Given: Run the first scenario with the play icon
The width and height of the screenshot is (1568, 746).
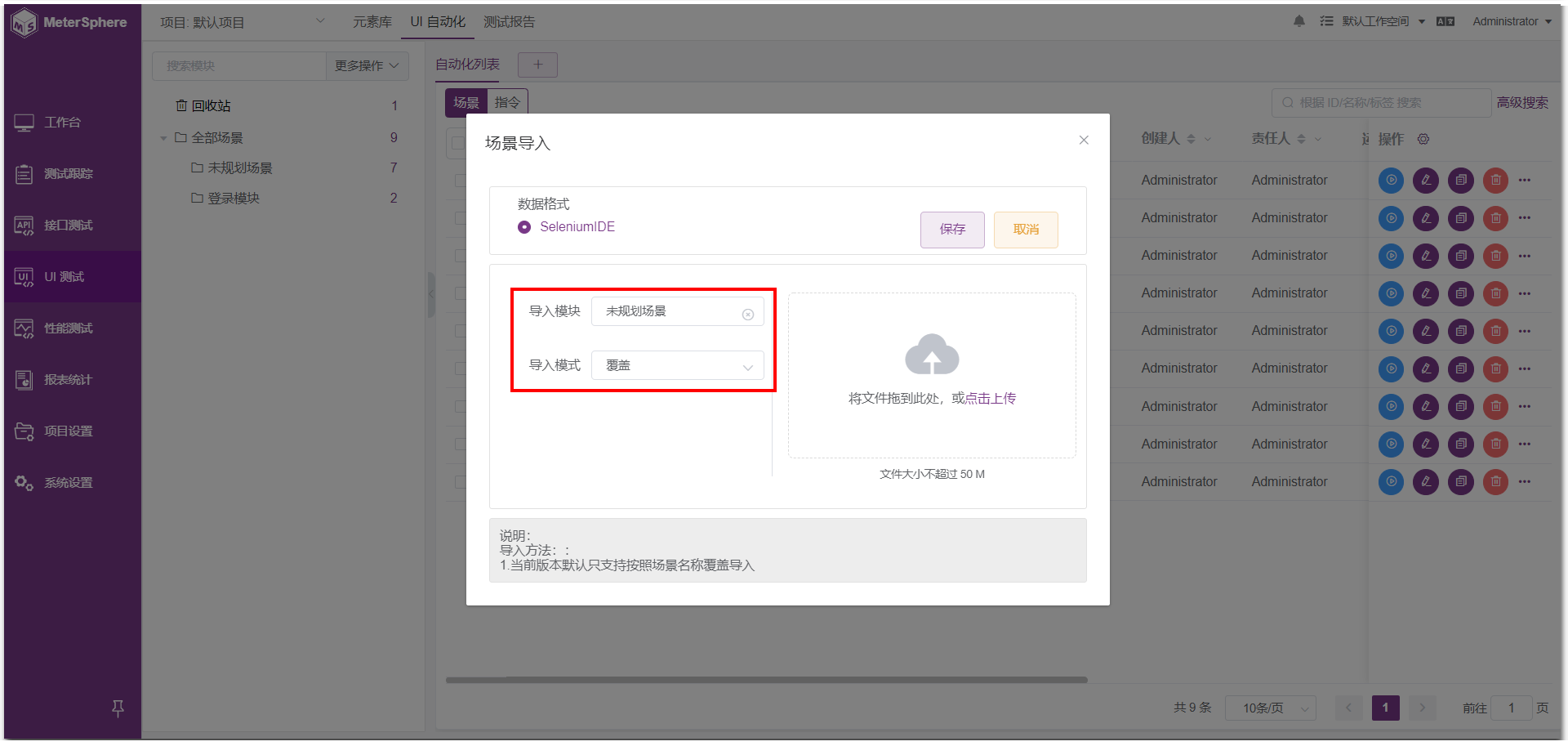Looking at the screenshot, I should coord(1391,181).
